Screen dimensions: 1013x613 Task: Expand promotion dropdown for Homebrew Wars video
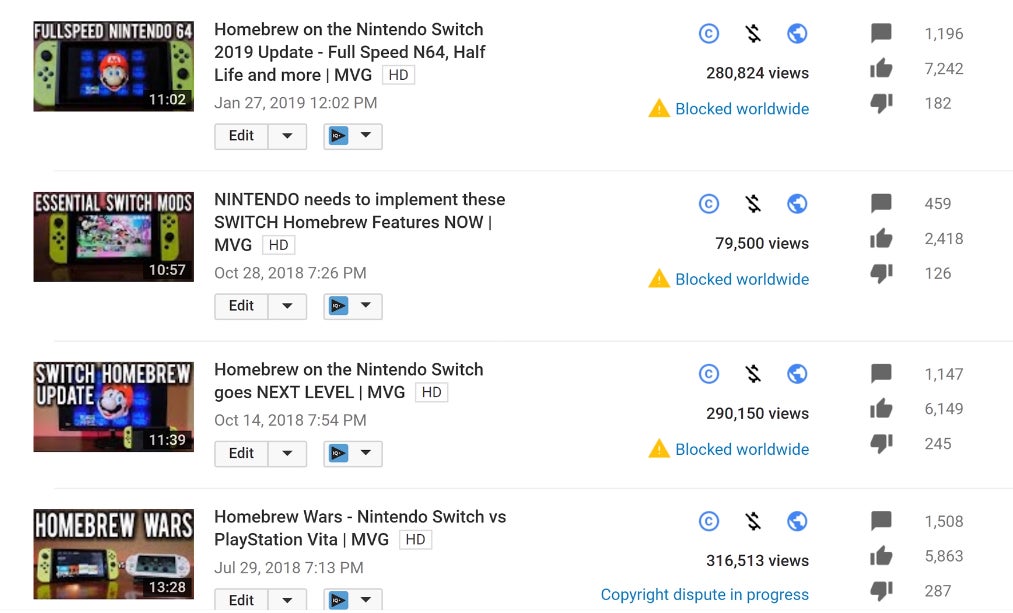[353, 600]
